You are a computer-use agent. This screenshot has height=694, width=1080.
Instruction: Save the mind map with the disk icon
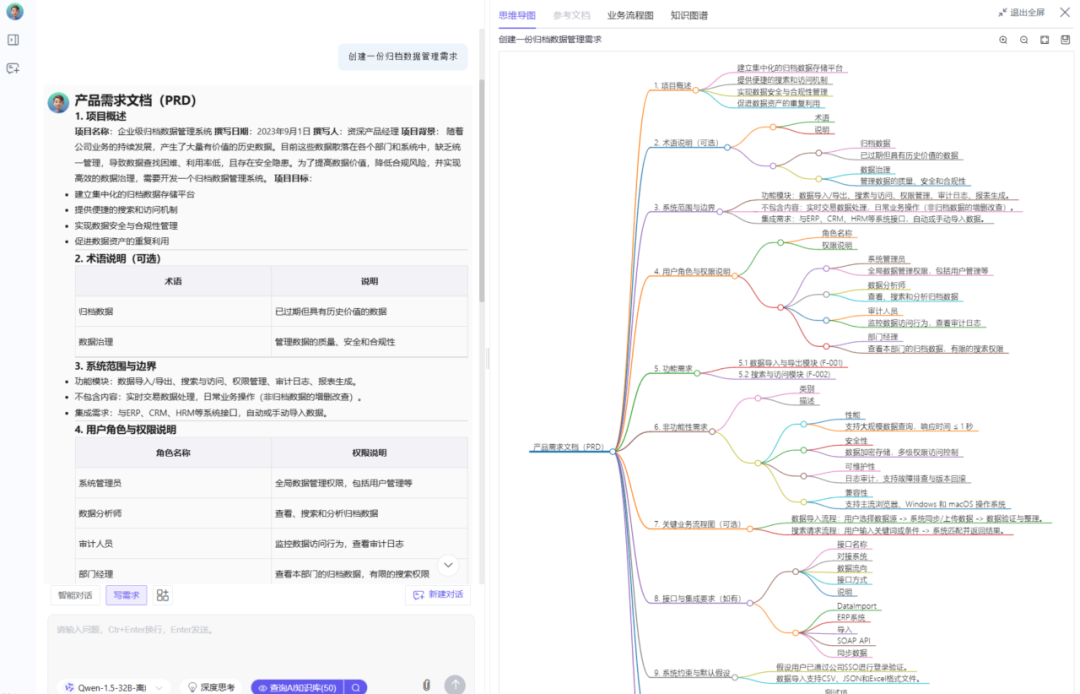pos(1065,40)
